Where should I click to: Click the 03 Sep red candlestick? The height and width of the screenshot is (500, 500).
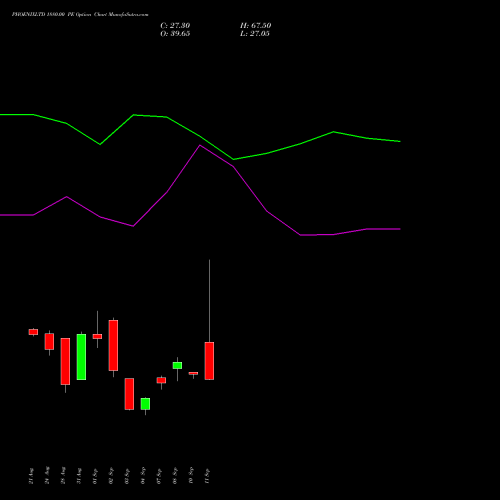tap(129, 394)
